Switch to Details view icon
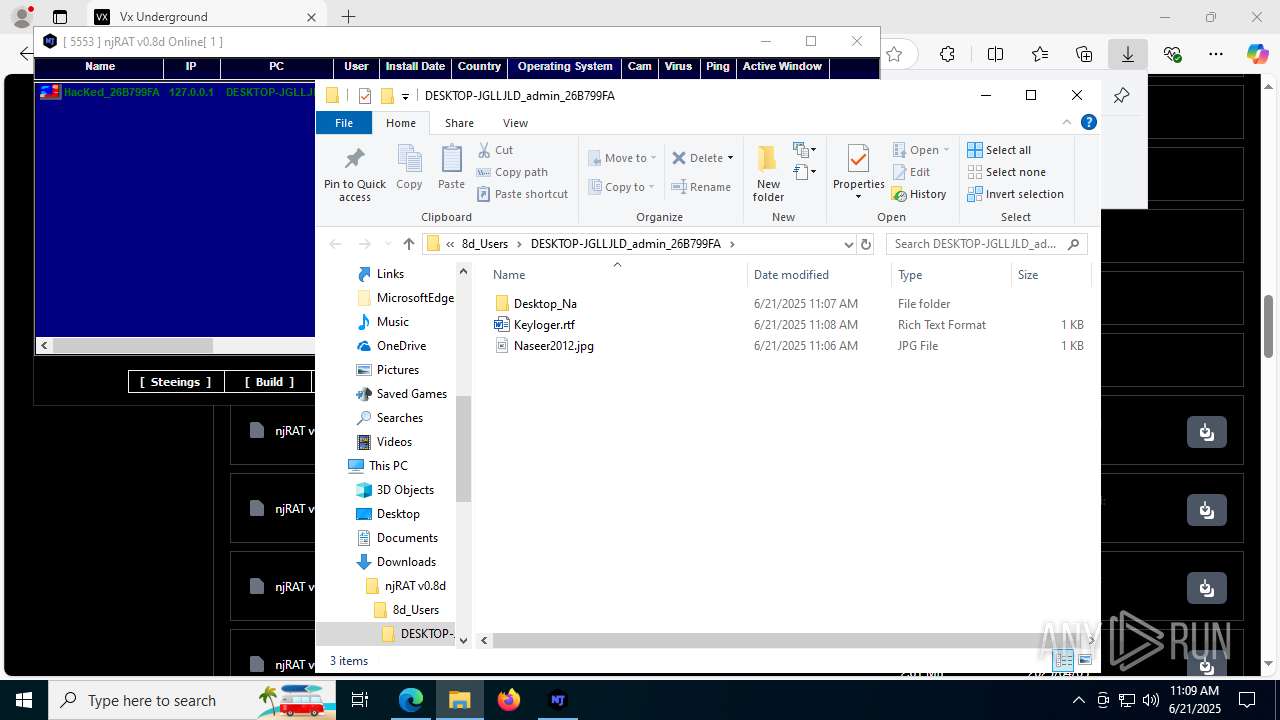 1064,660
